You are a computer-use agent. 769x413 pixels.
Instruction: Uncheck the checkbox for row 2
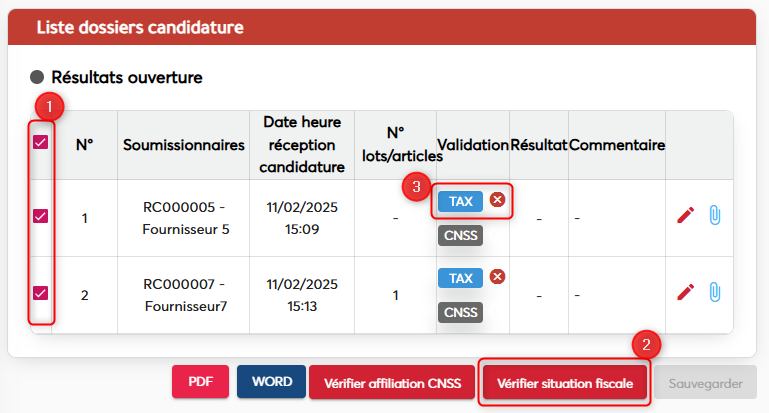click(x=41, y=292)
